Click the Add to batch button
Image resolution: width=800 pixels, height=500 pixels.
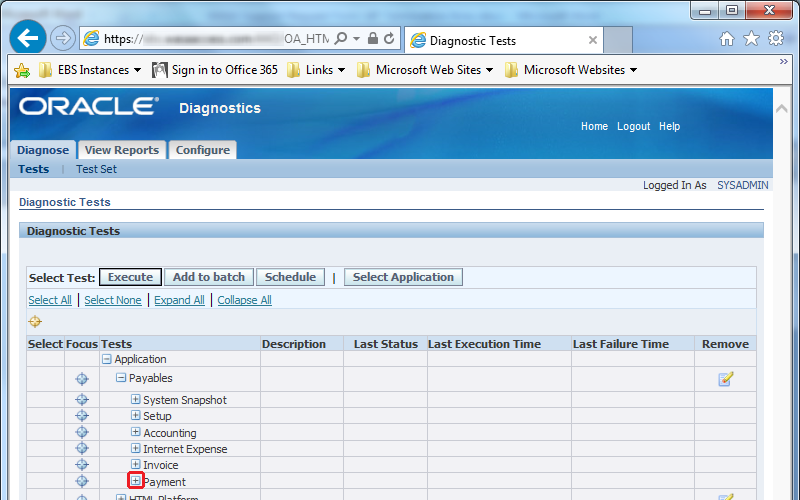209,277
